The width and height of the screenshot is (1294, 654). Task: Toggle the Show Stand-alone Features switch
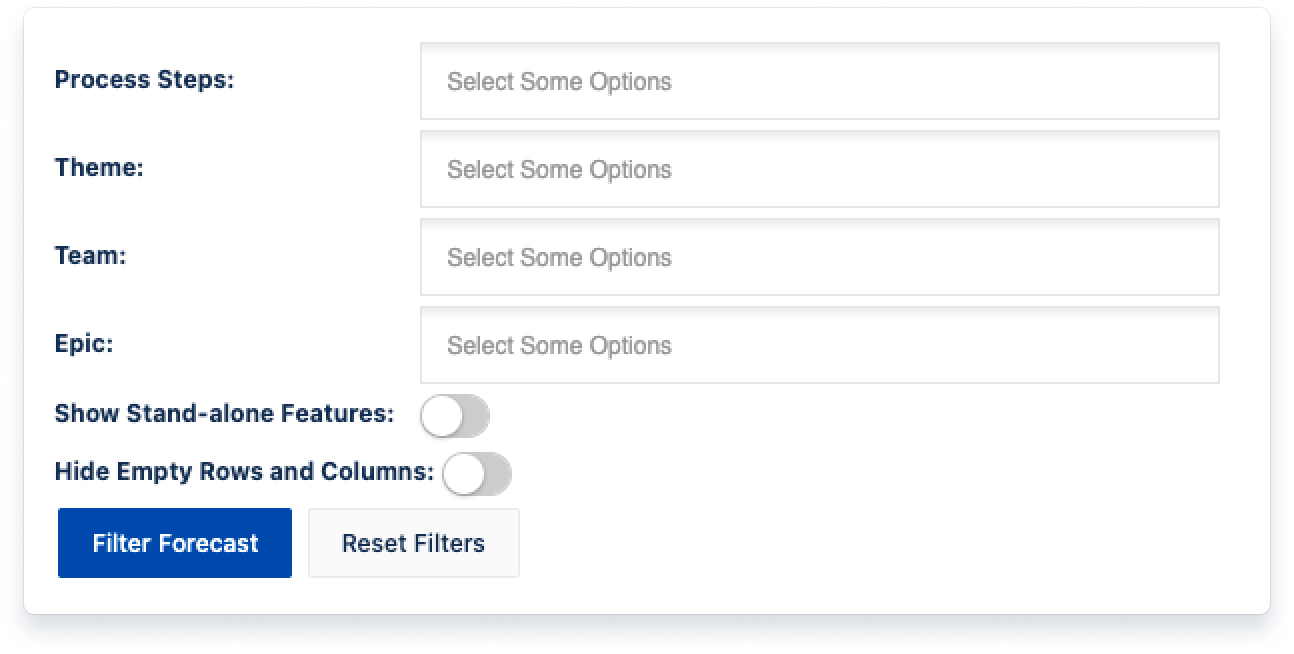(455, 416)
